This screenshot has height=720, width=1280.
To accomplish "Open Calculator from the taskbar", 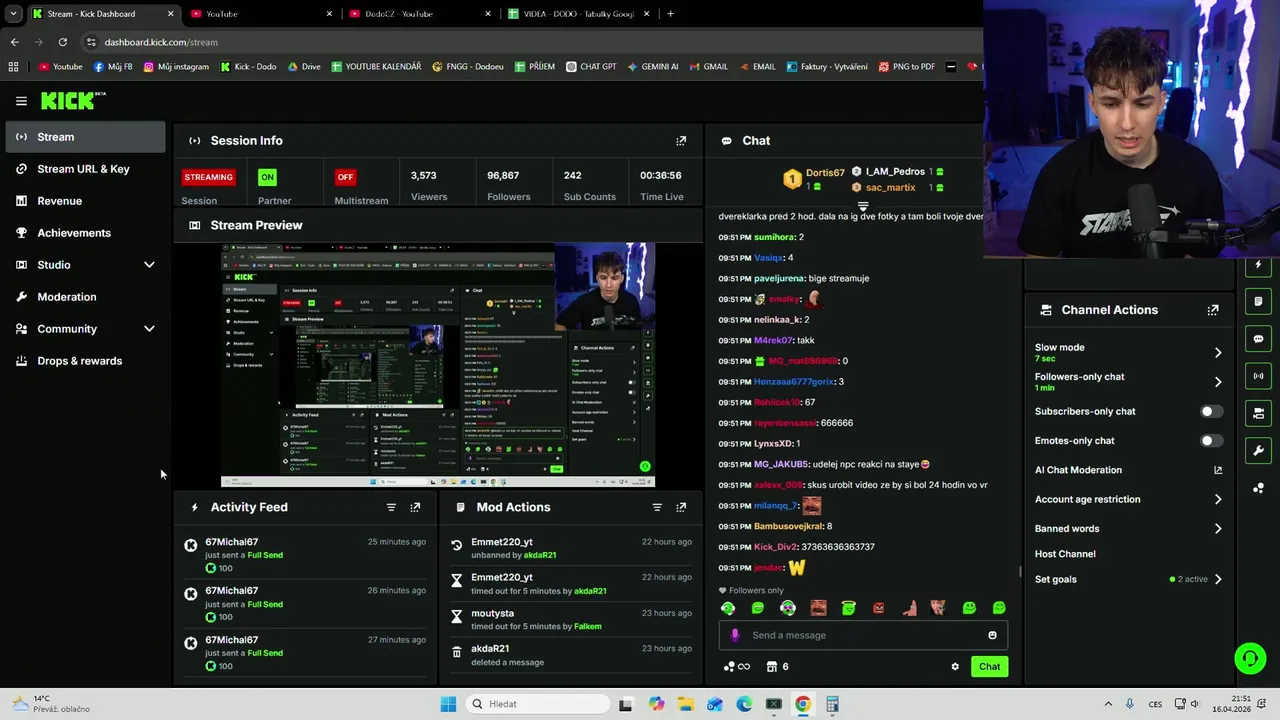I will (x=832, y=704).
